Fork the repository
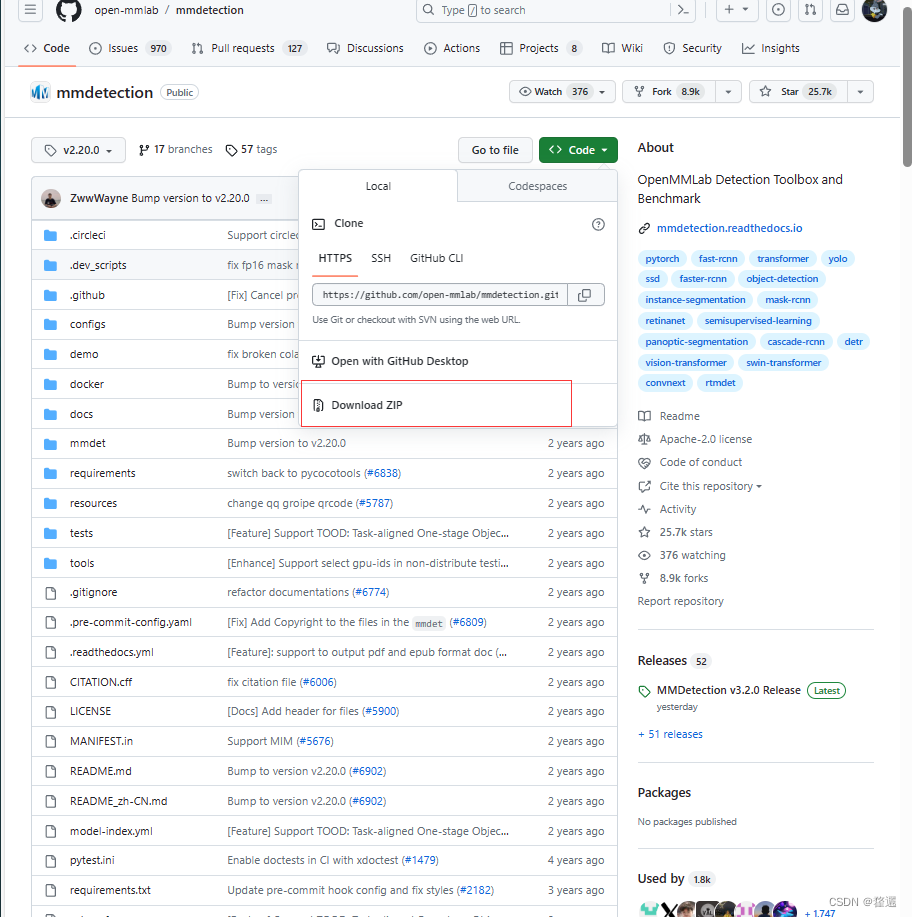 669,92
